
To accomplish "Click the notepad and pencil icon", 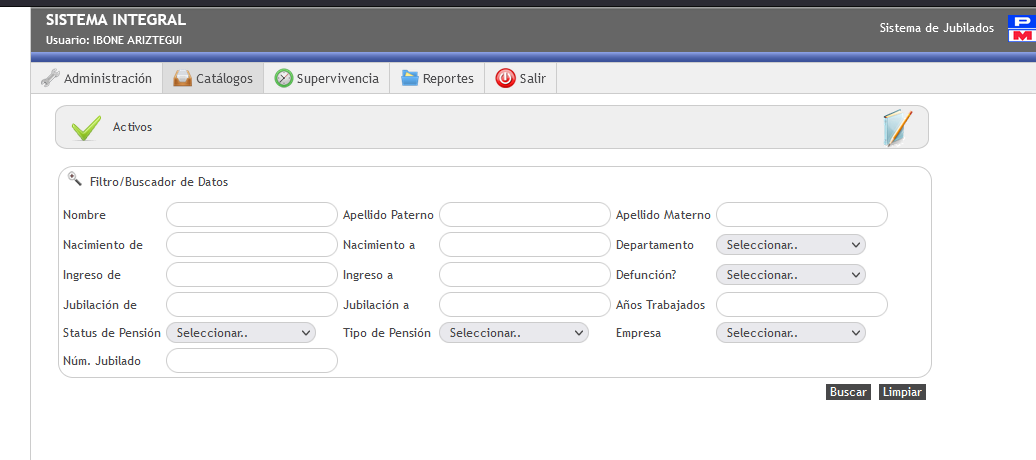I will pyautogui.click(x=897, y=128).
